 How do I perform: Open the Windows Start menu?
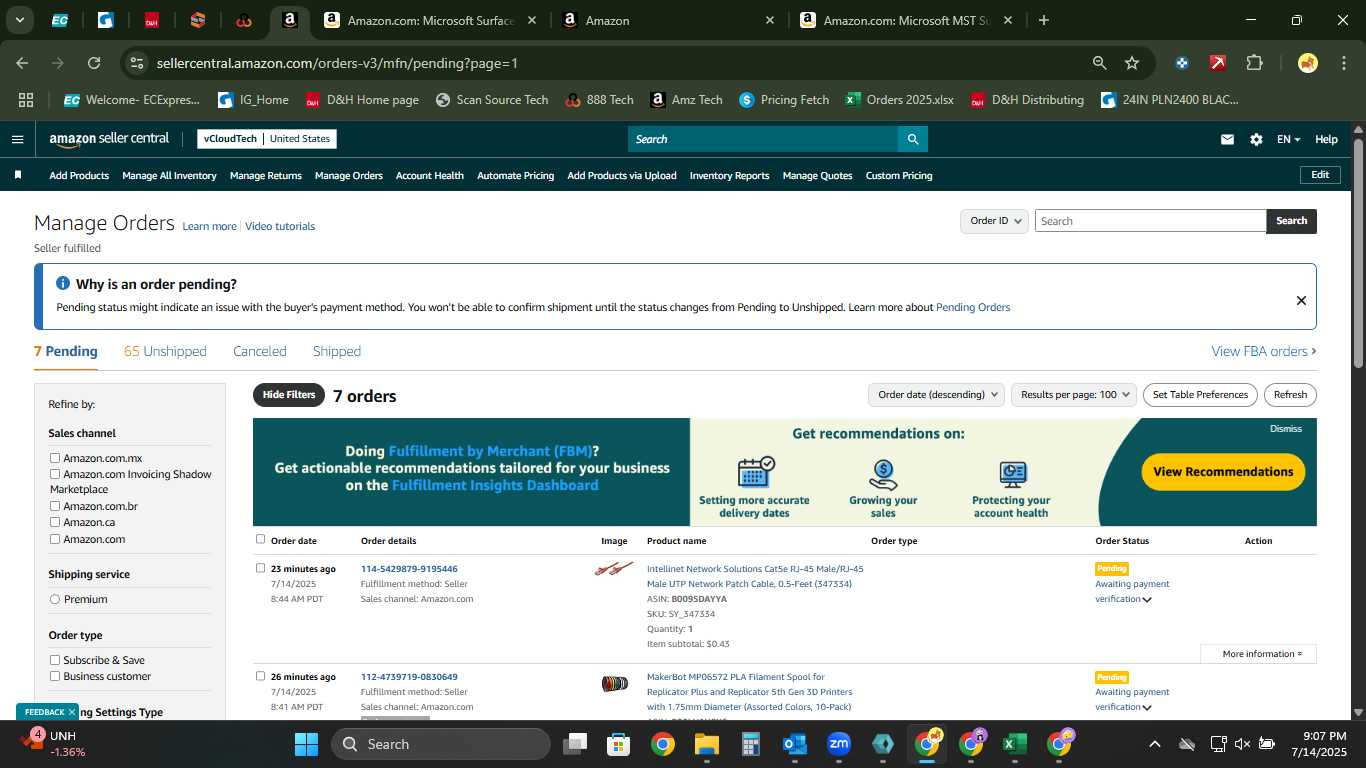click(x=306, y=744)
